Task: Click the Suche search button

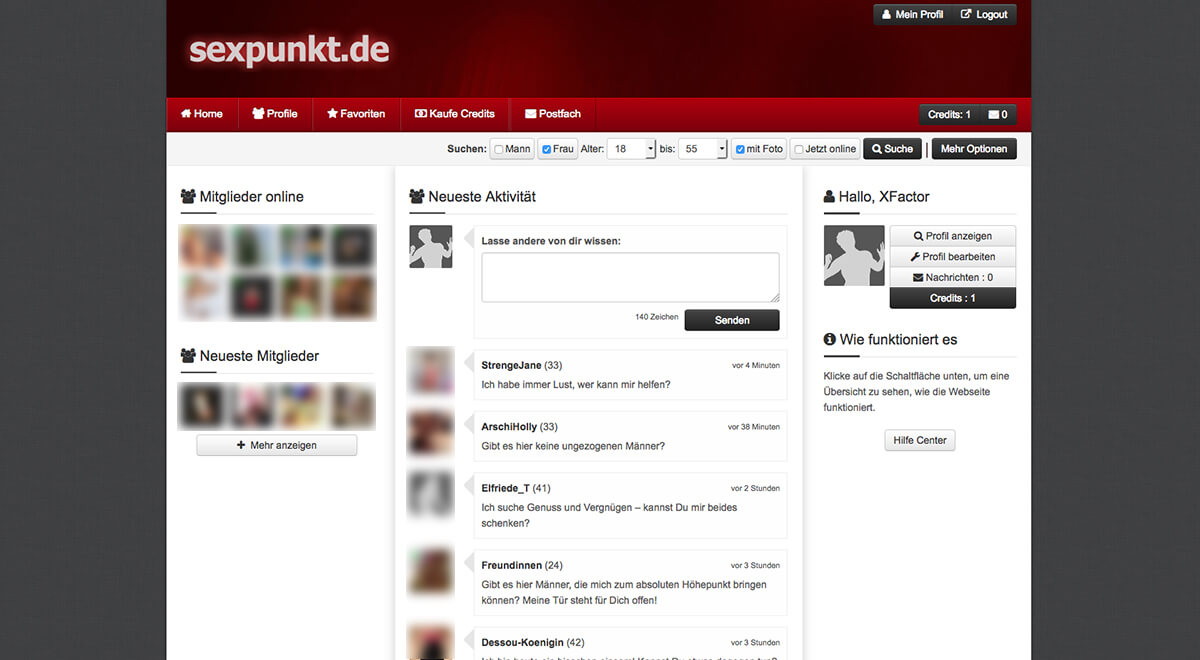Action: [x=892, y=149]
